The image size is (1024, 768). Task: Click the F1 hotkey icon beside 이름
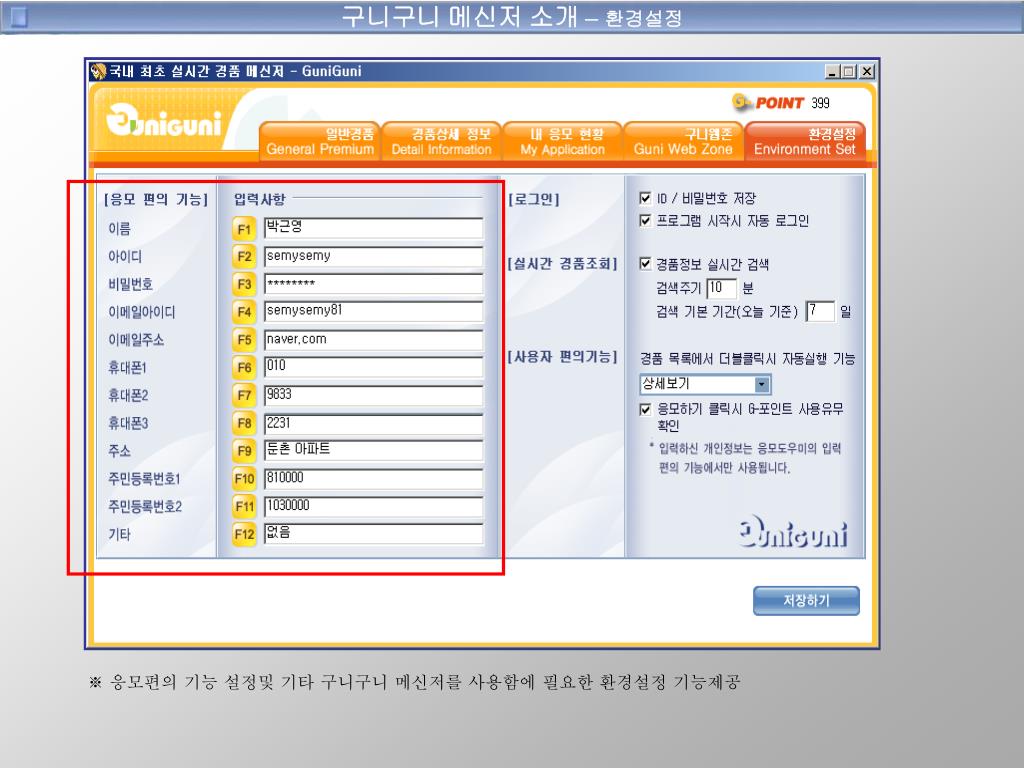[x=244, y=229]
